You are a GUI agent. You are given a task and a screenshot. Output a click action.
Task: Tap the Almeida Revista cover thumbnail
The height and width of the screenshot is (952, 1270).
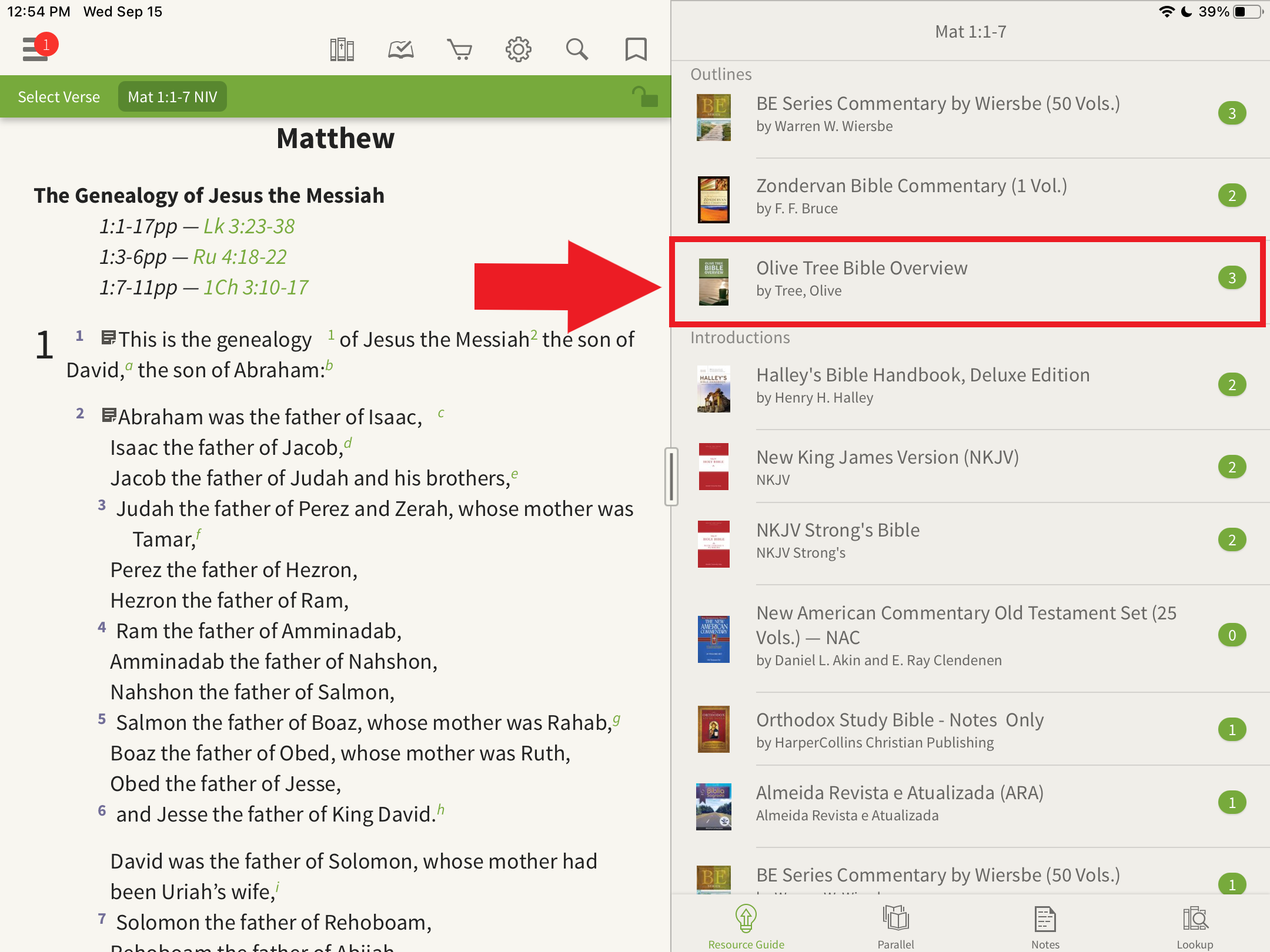(x=714, y=806)
